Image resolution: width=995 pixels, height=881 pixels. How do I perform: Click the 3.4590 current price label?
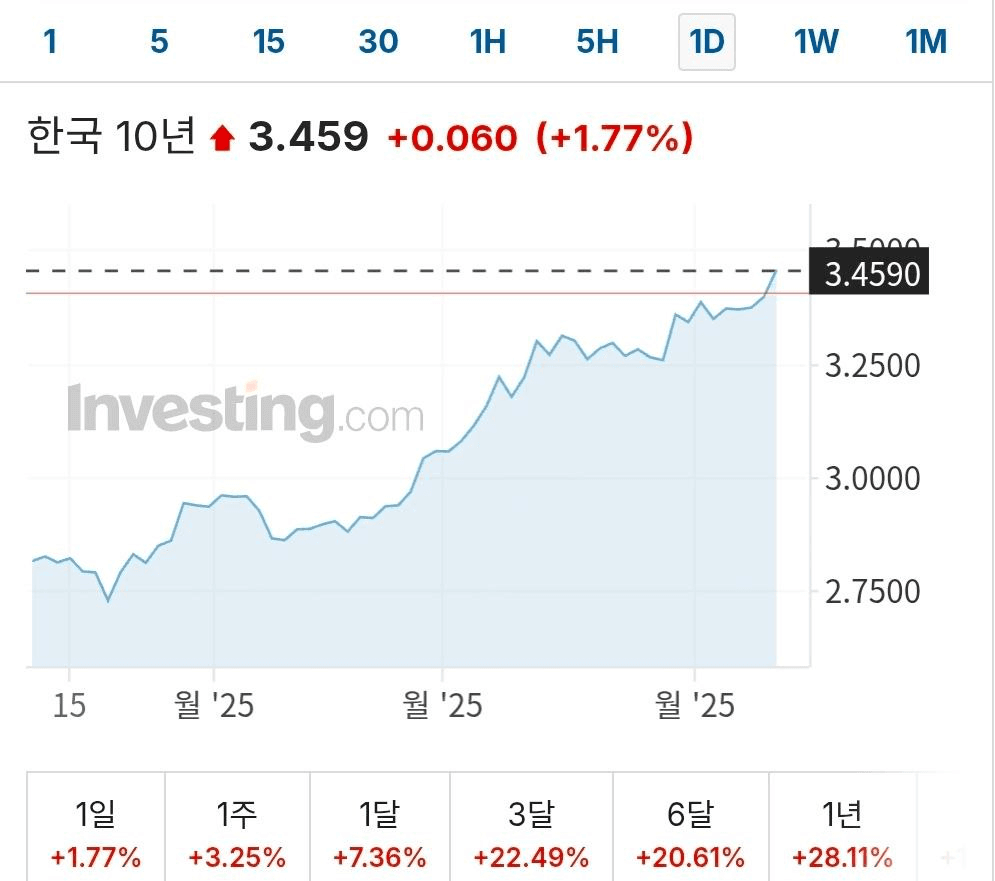coord(874,272)
